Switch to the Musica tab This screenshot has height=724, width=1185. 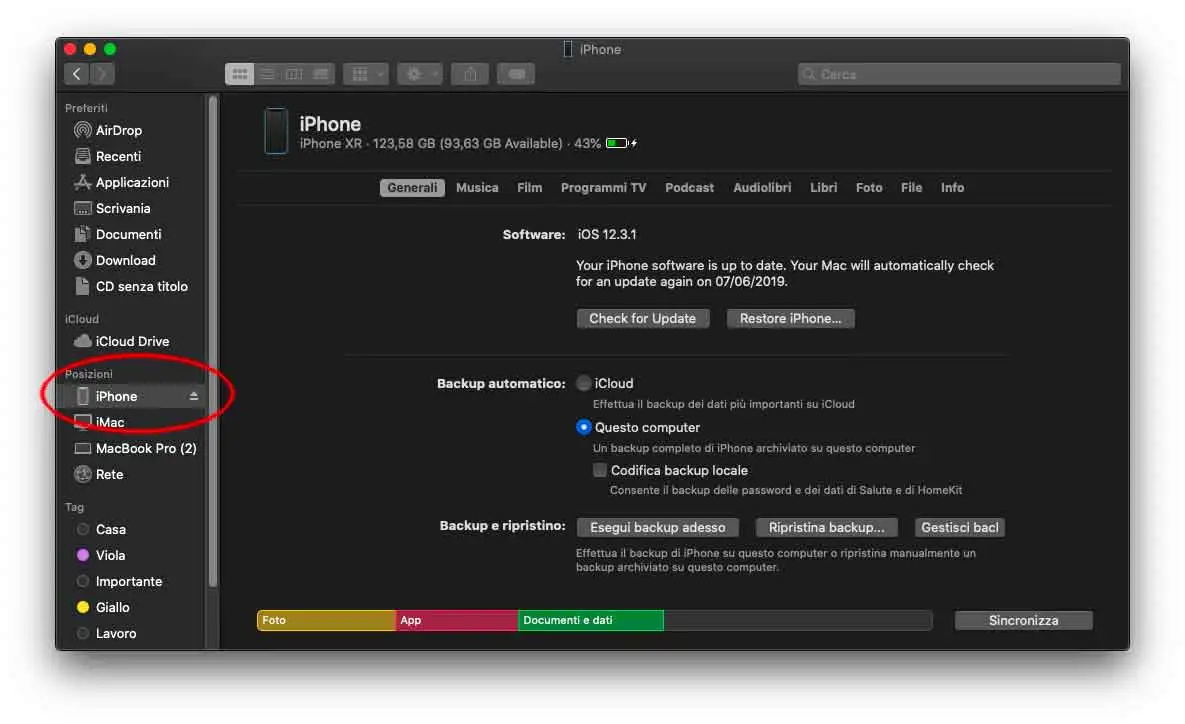tap(477, 187)
